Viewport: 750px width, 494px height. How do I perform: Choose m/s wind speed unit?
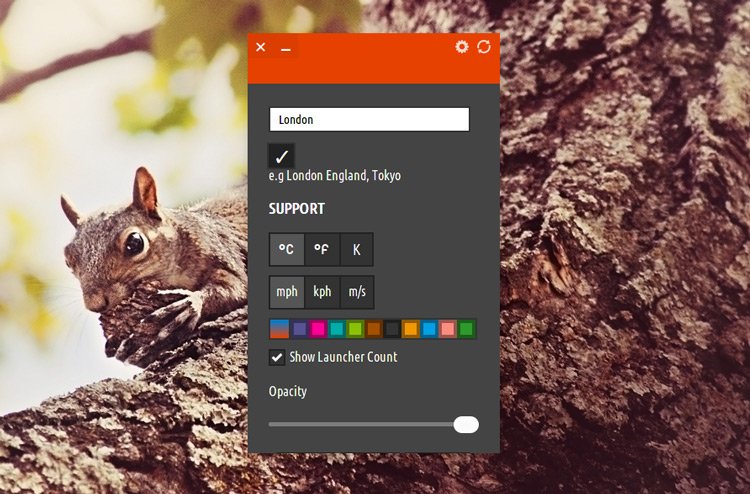coord(357,292)
